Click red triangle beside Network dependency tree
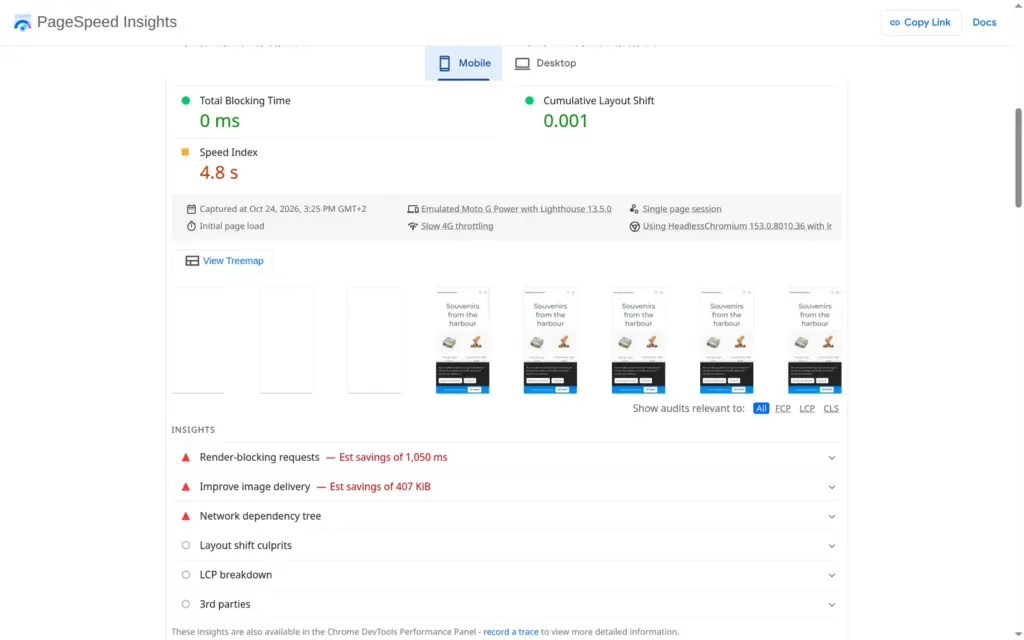This screenshot has height=640, width=1024. [185, 516]
